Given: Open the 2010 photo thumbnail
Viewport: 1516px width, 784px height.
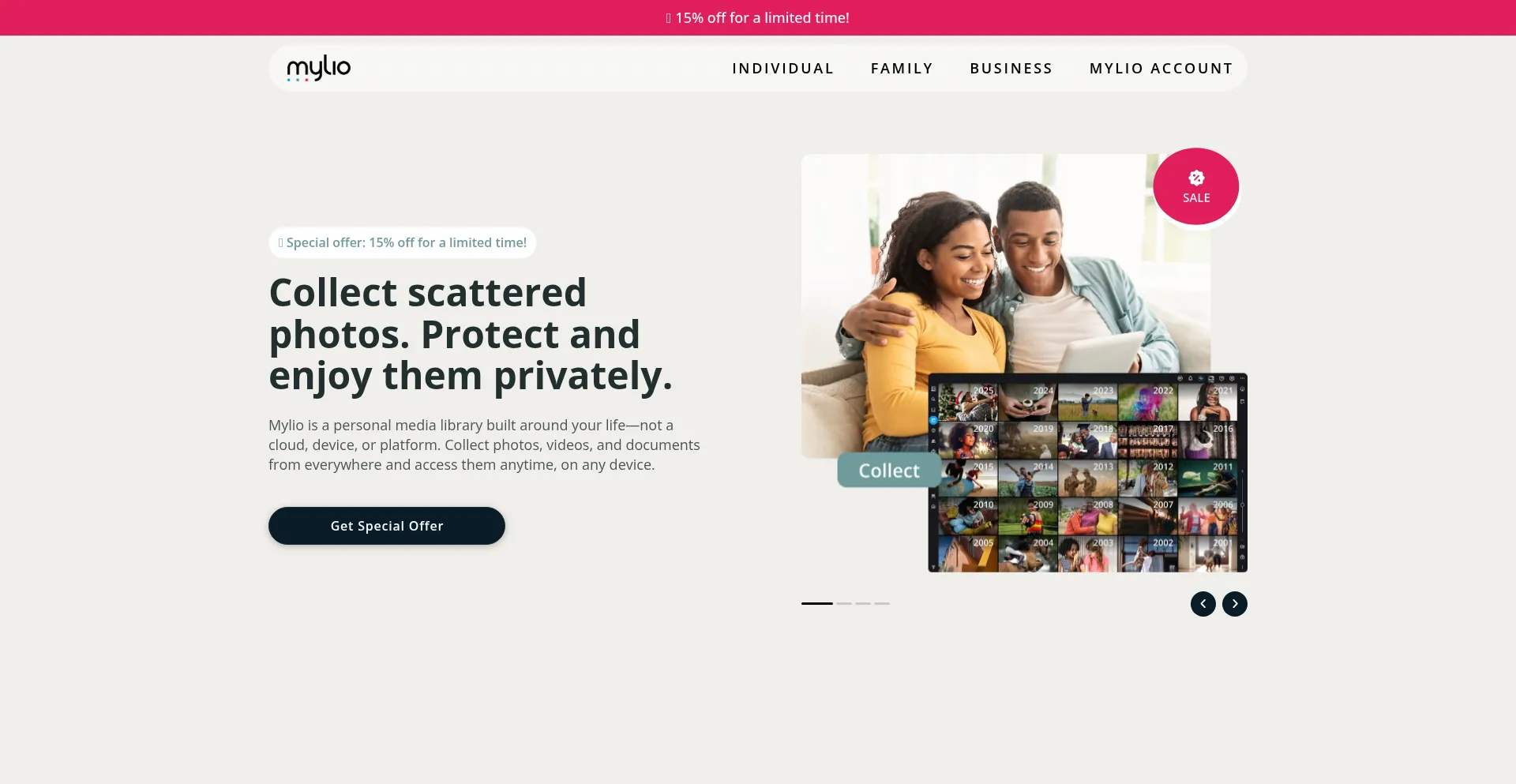Looking at the screenshot, I should (968, 517).
